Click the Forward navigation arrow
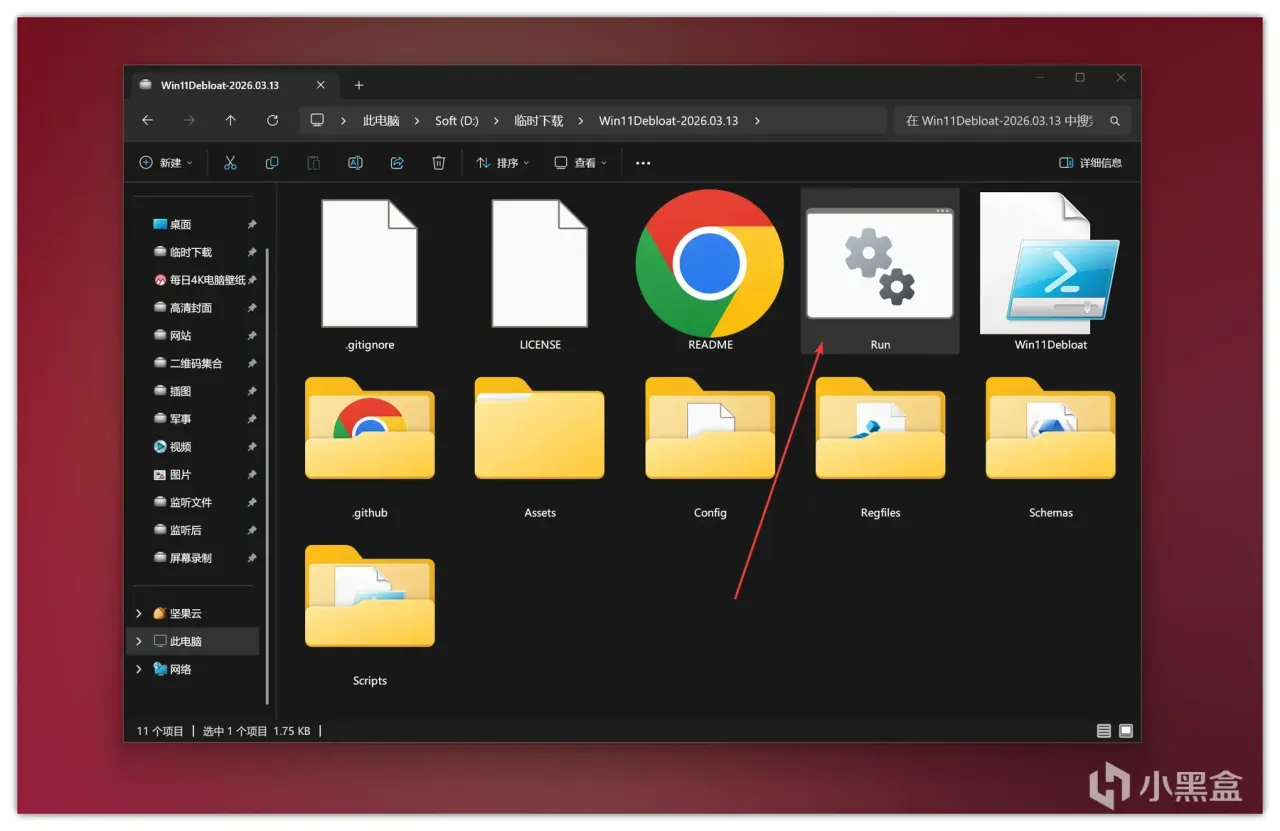Screen dimensions: 1280x831 [190, 120]
